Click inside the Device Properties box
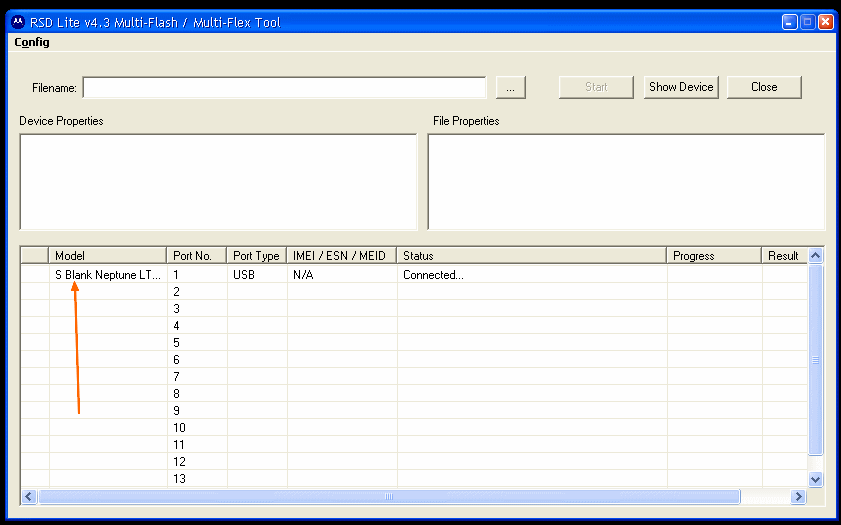Screen dimensions: 841x525 pos(218,182)
